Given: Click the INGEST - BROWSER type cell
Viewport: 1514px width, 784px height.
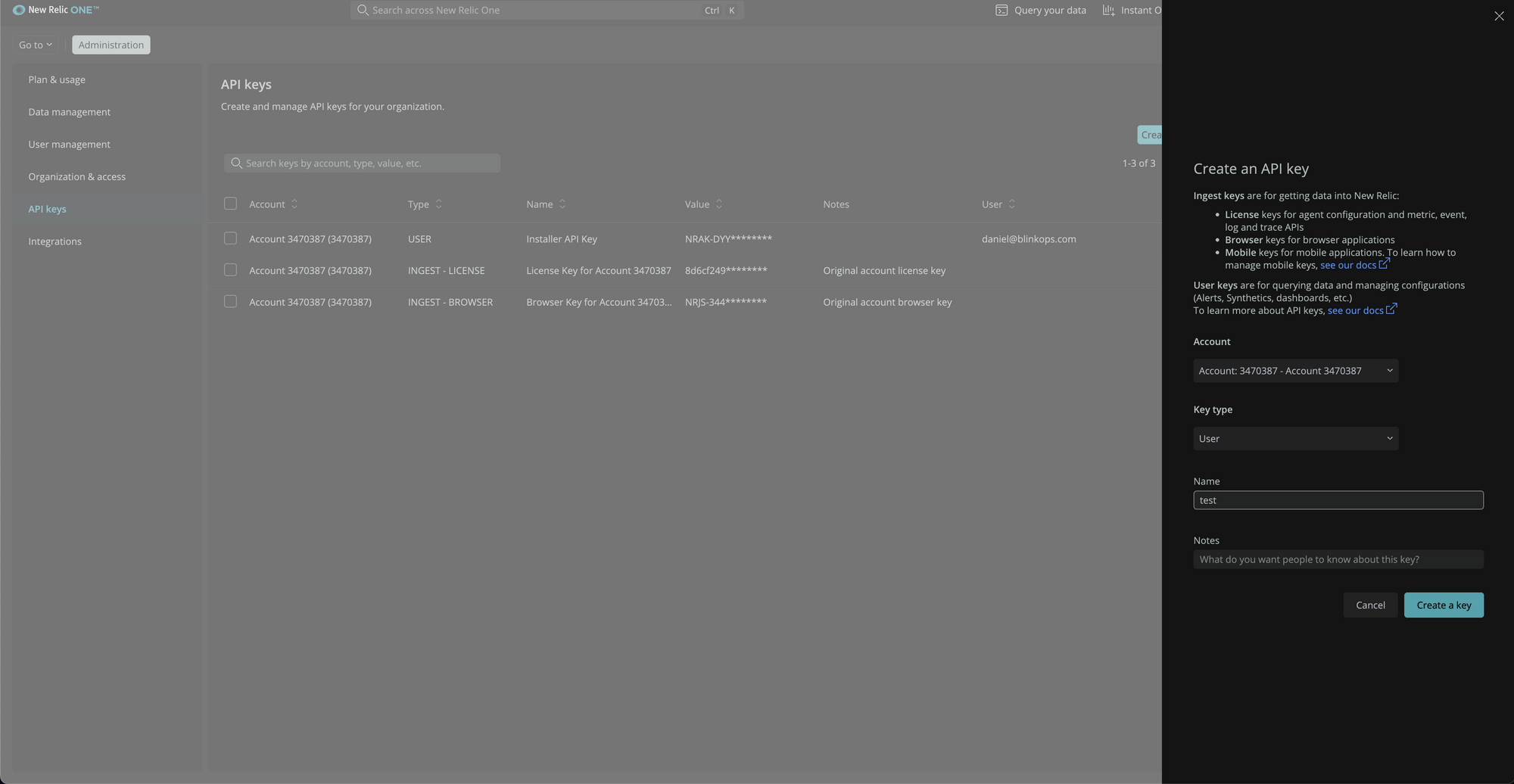Looking at the screenshot, I should pos(450,302).
